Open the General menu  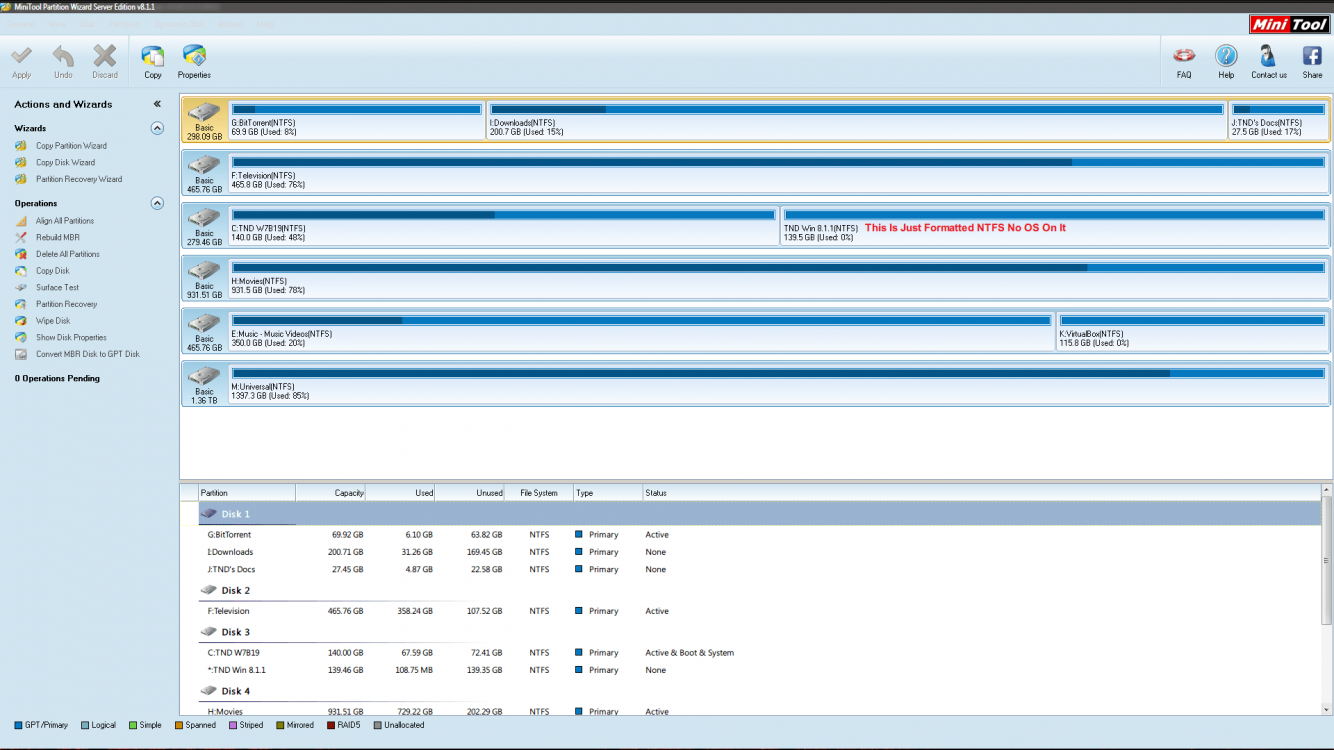click(22, 23)
